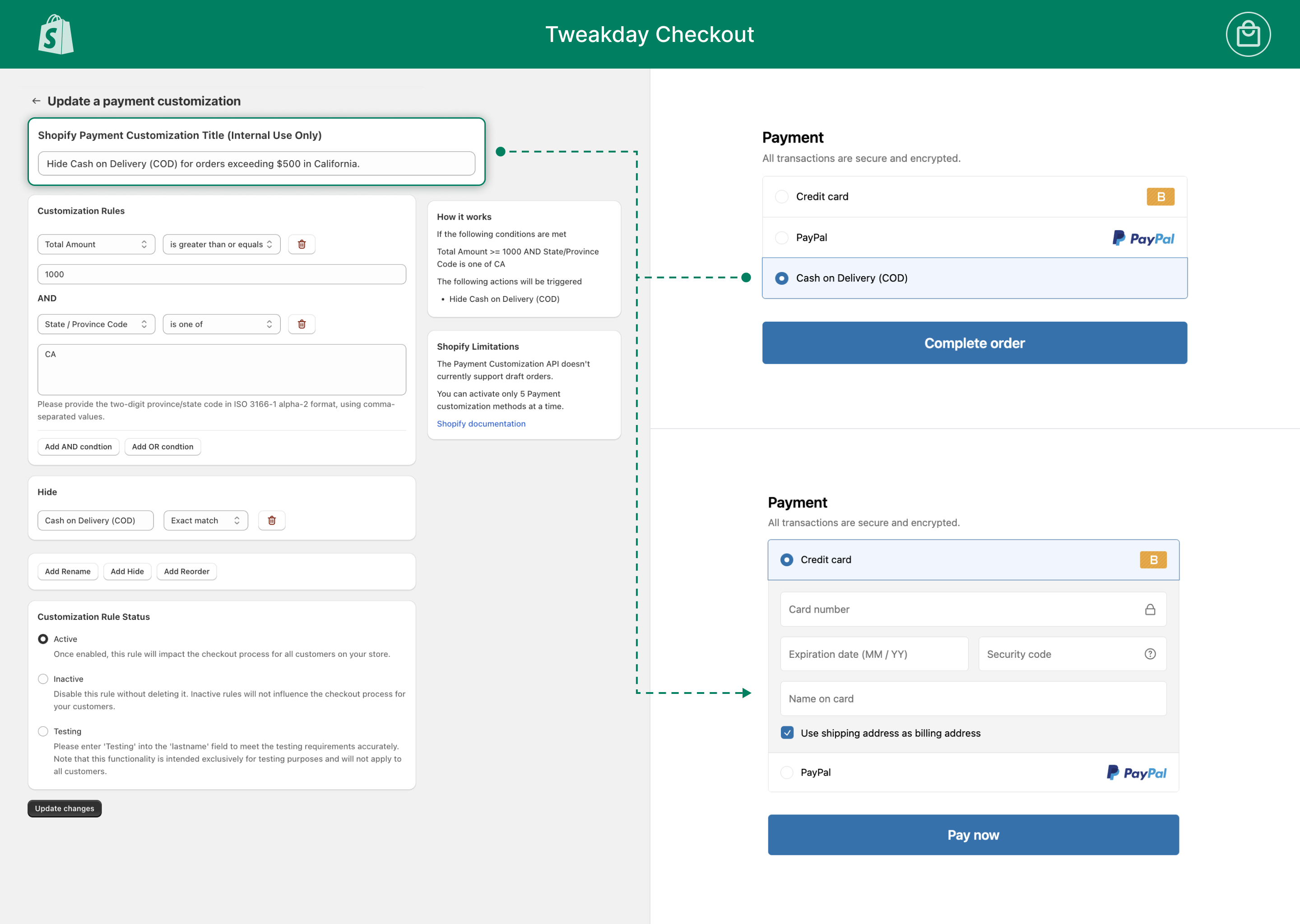Go back using the left arrow icon
The height and width of the screenshot is (924, 1300).
coord(37,101)
